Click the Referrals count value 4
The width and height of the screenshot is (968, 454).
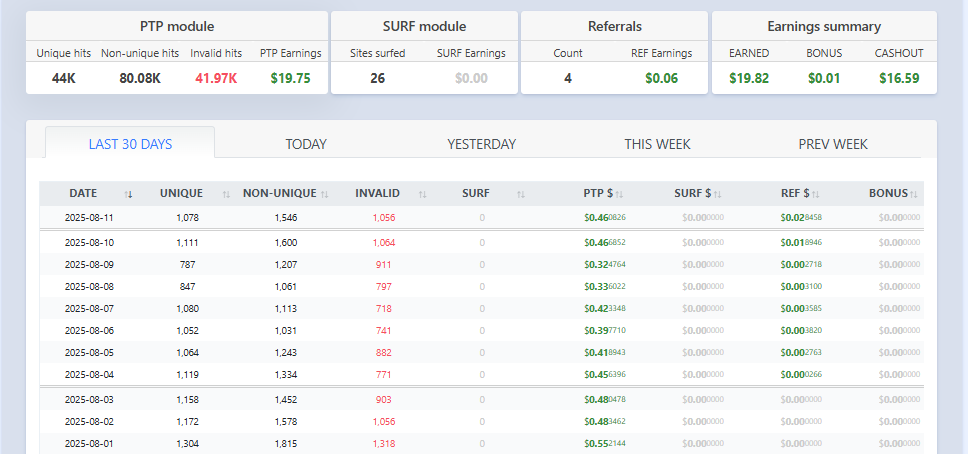[567, 78]
